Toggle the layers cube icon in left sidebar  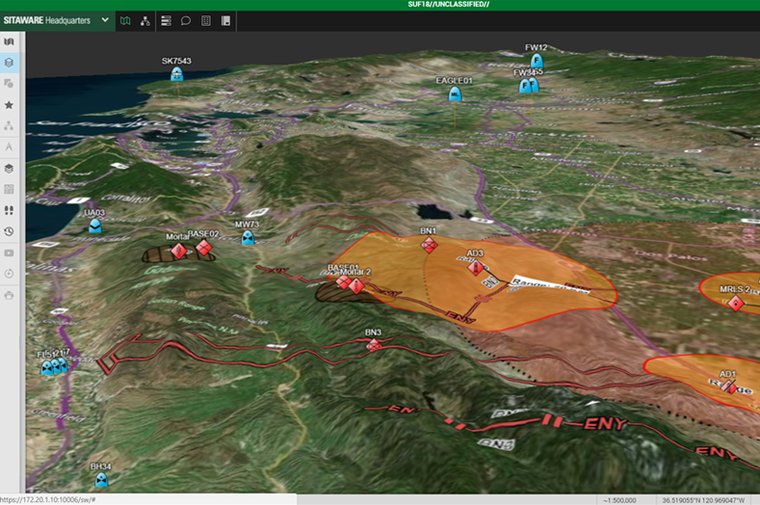pos(9,62)
